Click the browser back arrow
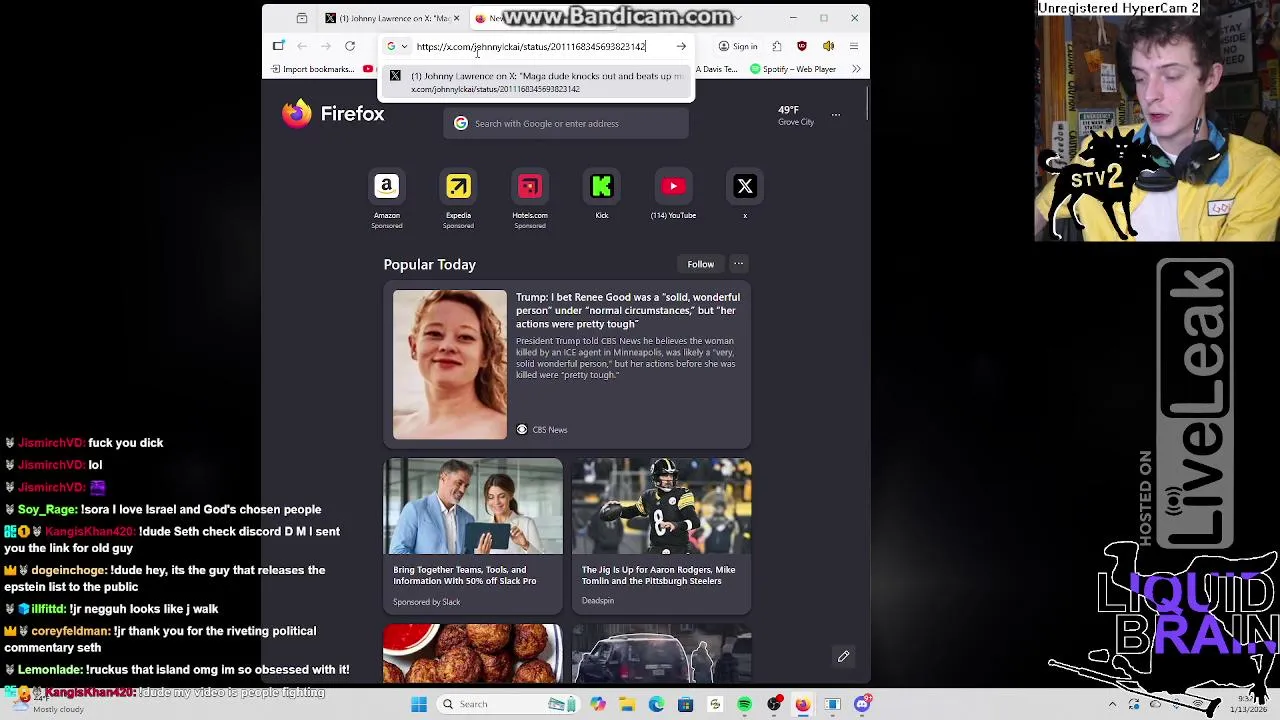Screen dimensions: 1280x720 coord(302,46)
